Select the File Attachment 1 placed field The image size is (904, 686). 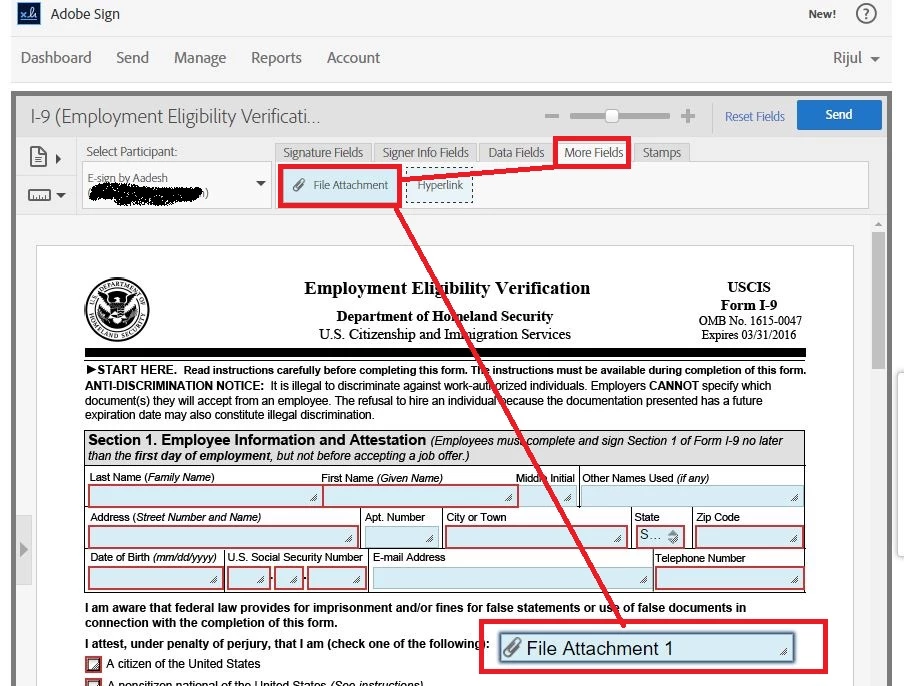pos(647,648)
